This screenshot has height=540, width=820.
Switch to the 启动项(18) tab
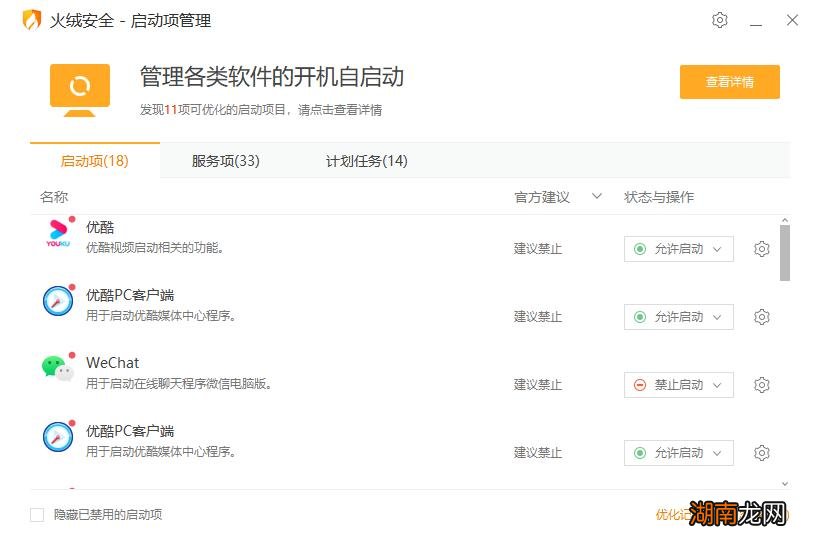95,160
